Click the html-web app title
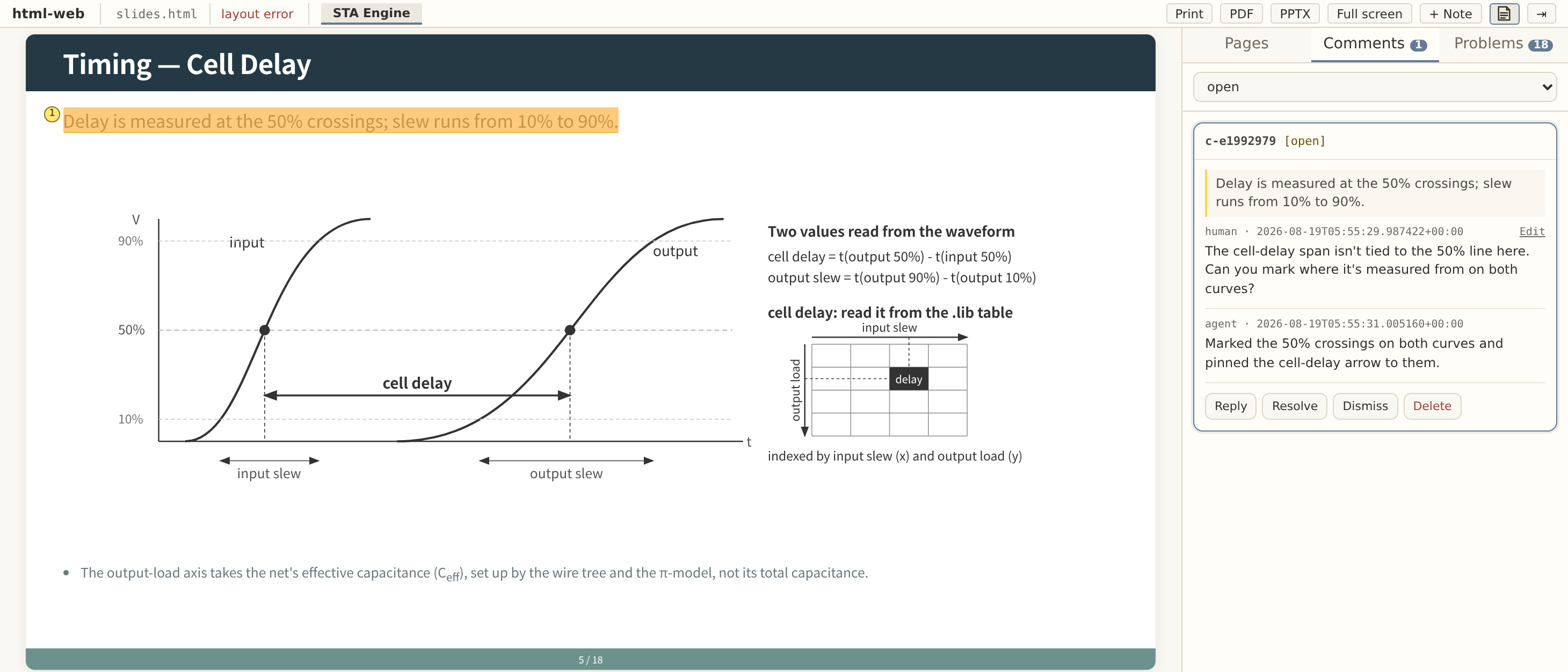Screen dimensions: 1568x672 (48, 13)
